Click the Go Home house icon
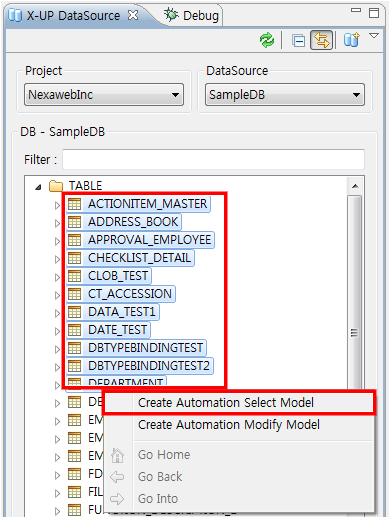390x518 pixels. pyautogui.click(x=117, y=455)
